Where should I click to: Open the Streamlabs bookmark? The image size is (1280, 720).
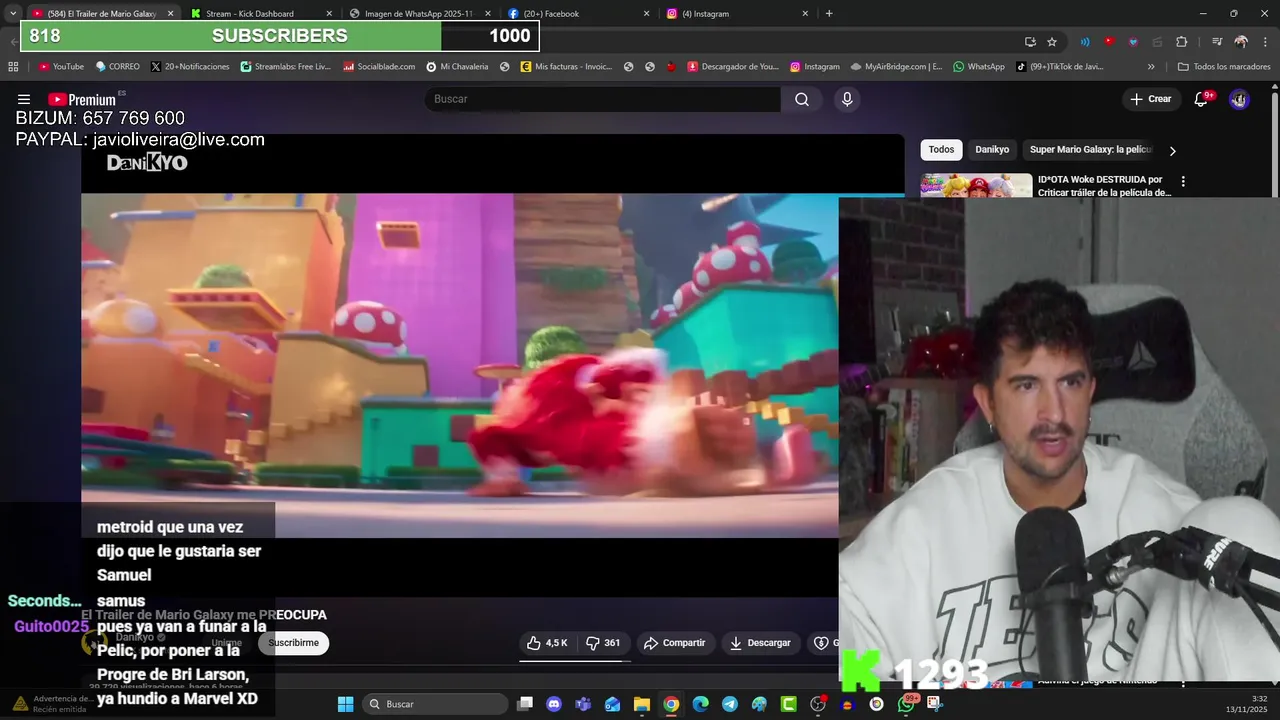pos(285,67)
